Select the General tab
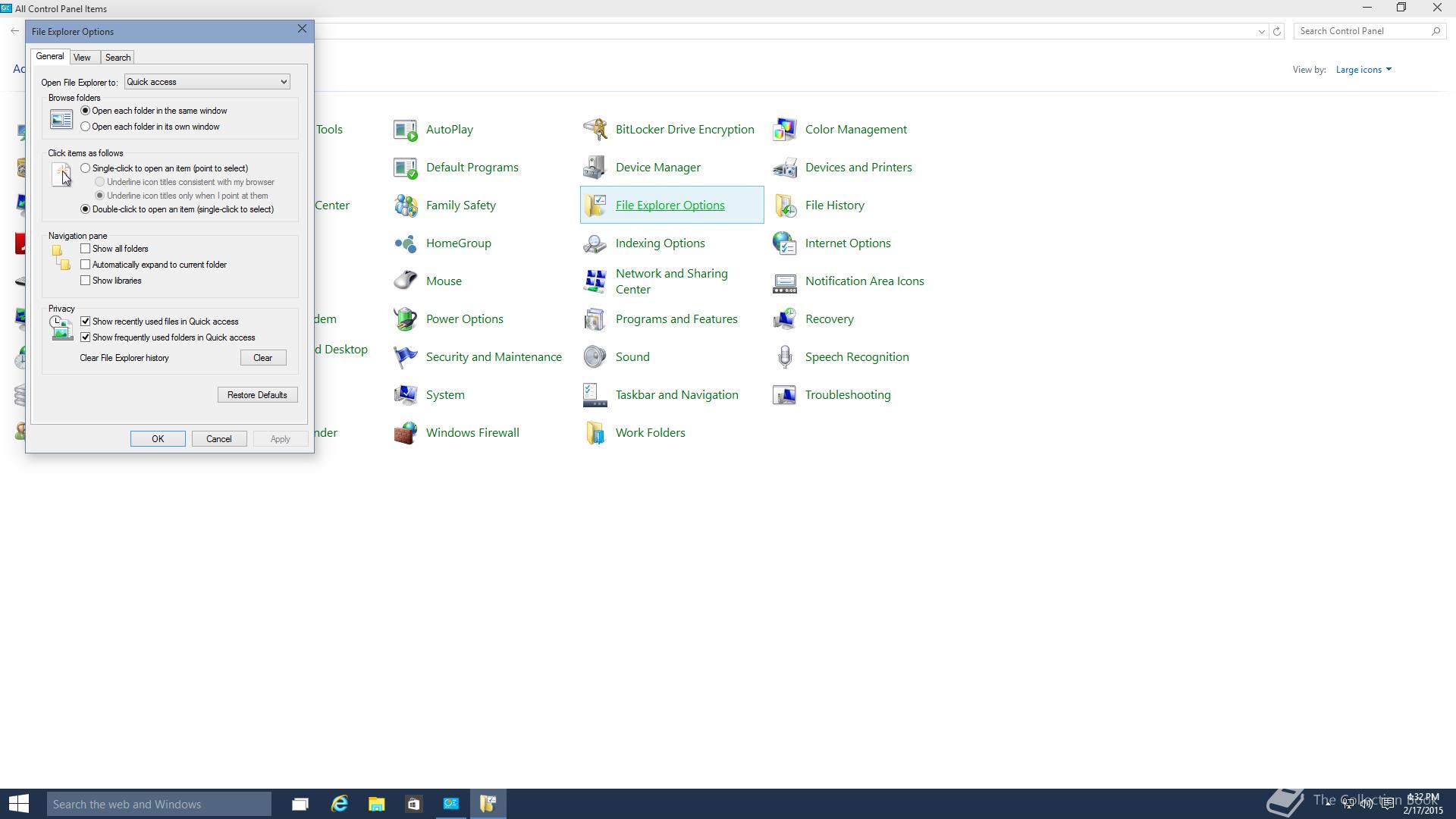Screen dimensions: 1456x819 click(50, 57)
